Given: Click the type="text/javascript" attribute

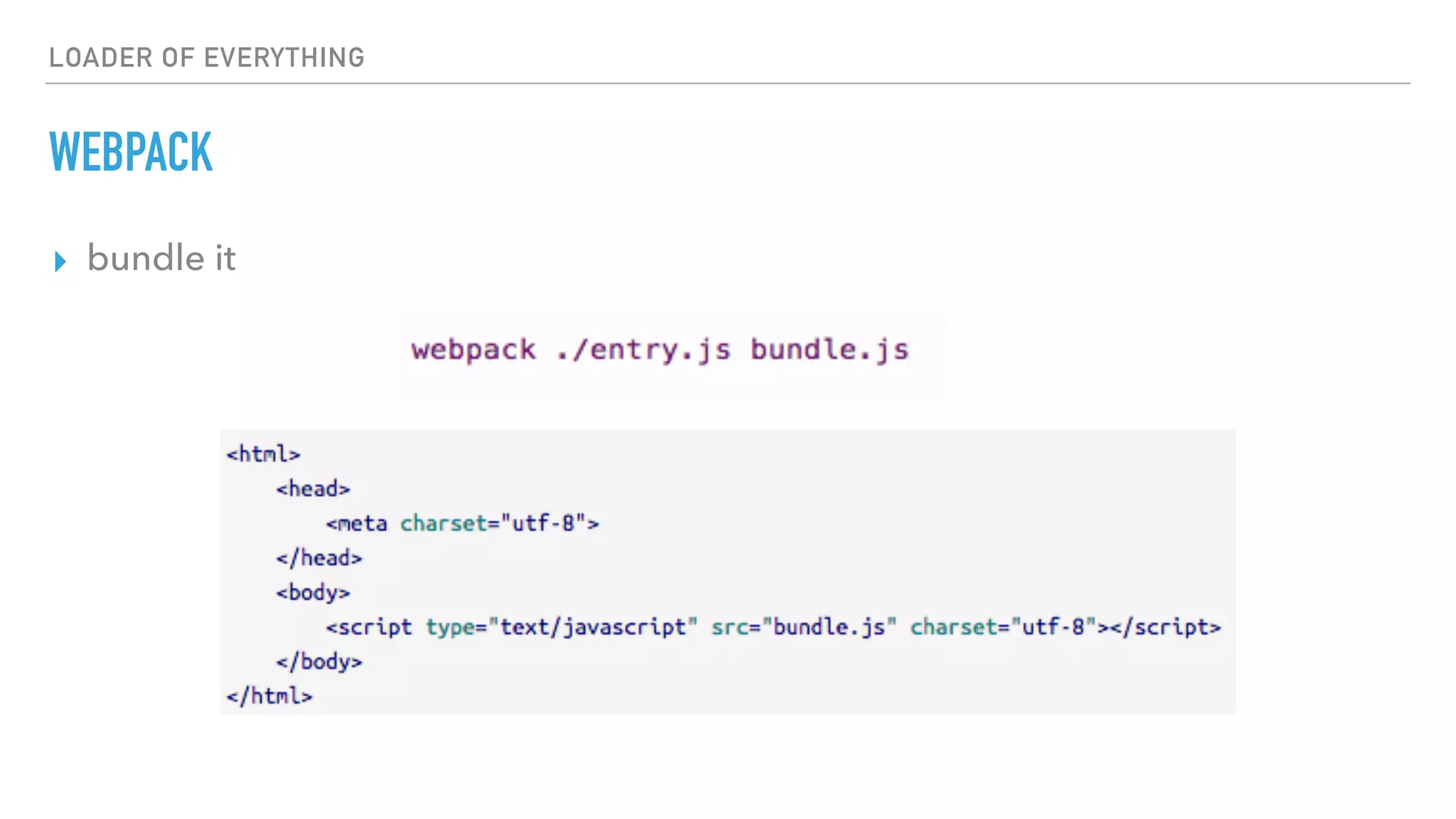Looking at the screenshot, I should [562, 627].
